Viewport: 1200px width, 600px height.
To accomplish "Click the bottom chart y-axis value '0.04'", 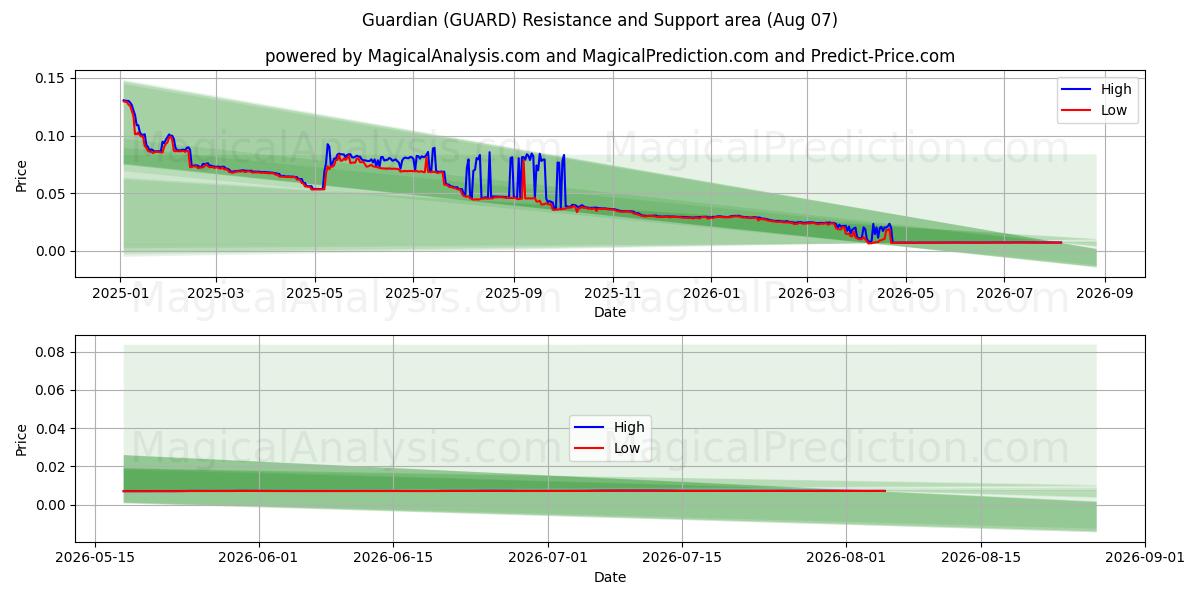I will coord(50,429).
